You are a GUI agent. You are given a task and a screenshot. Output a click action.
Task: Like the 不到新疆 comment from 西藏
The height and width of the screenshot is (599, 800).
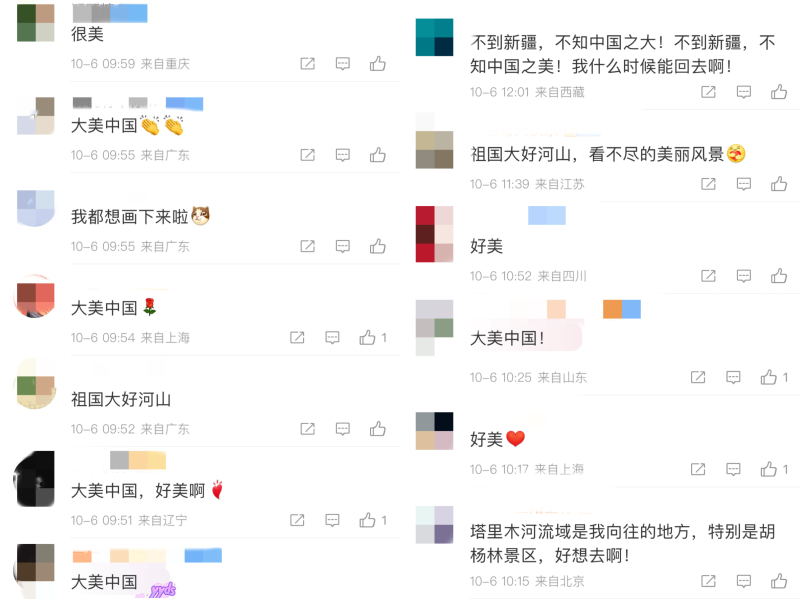(779, 92)
